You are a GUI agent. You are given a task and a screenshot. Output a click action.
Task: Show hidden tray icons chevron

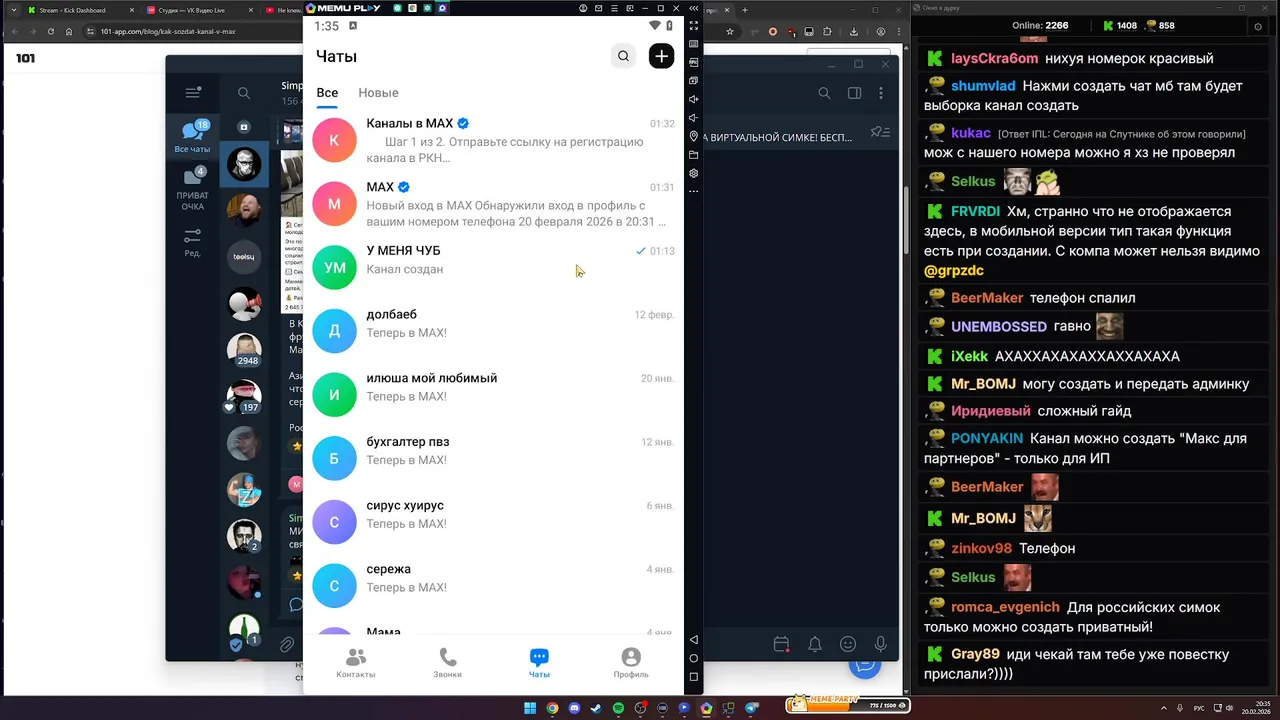(1162, 708)
